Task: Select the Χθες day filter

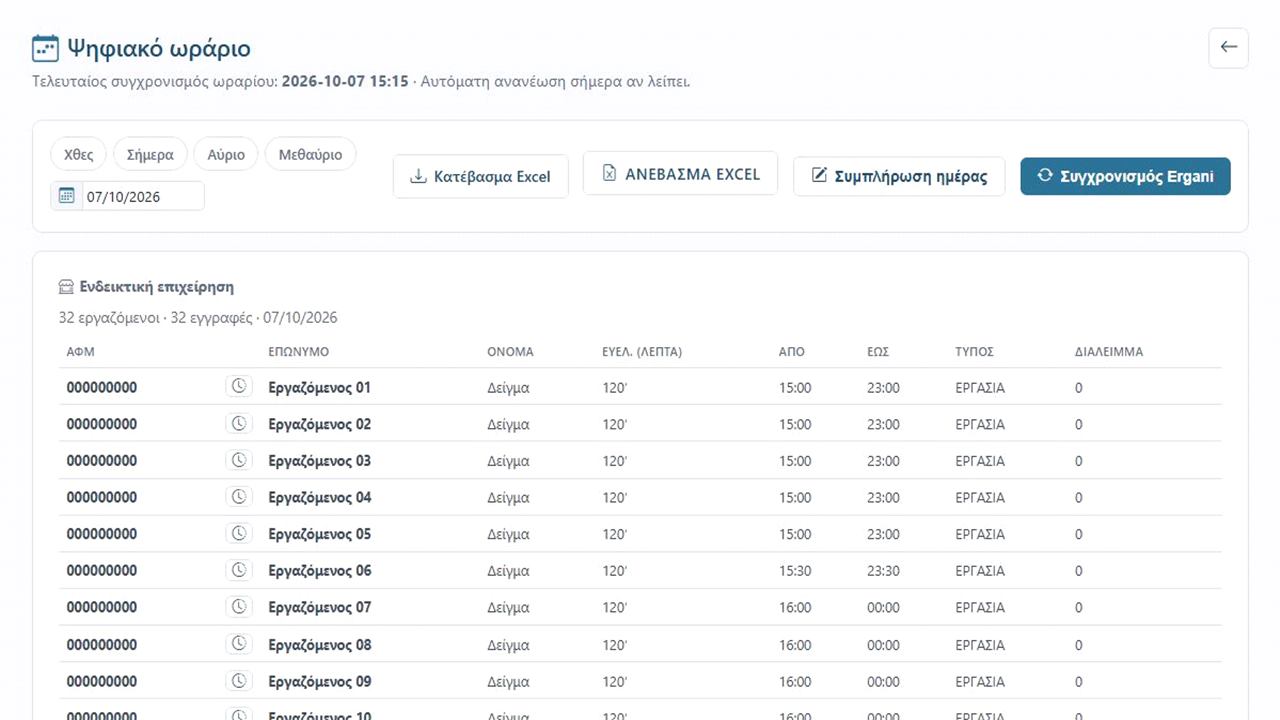Action: point(79,154)
